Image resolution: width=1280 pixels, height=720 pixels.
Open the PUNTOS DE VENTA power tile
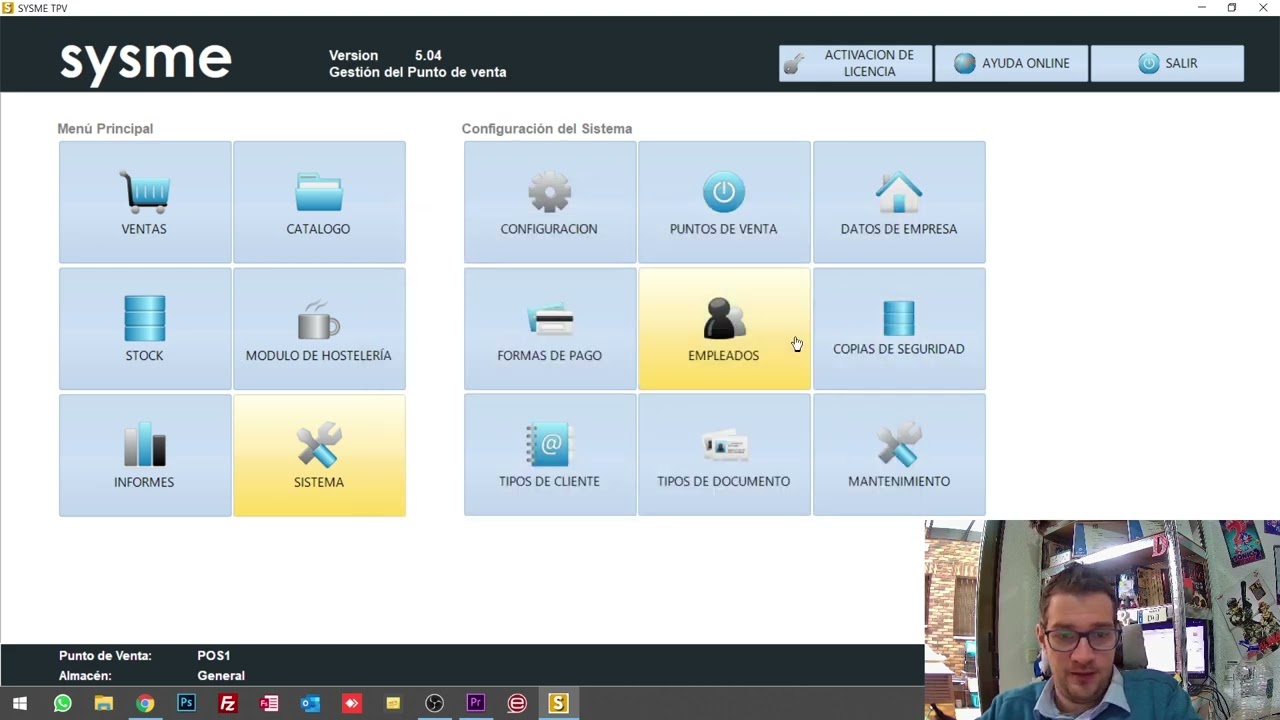[x=724, y=202]
